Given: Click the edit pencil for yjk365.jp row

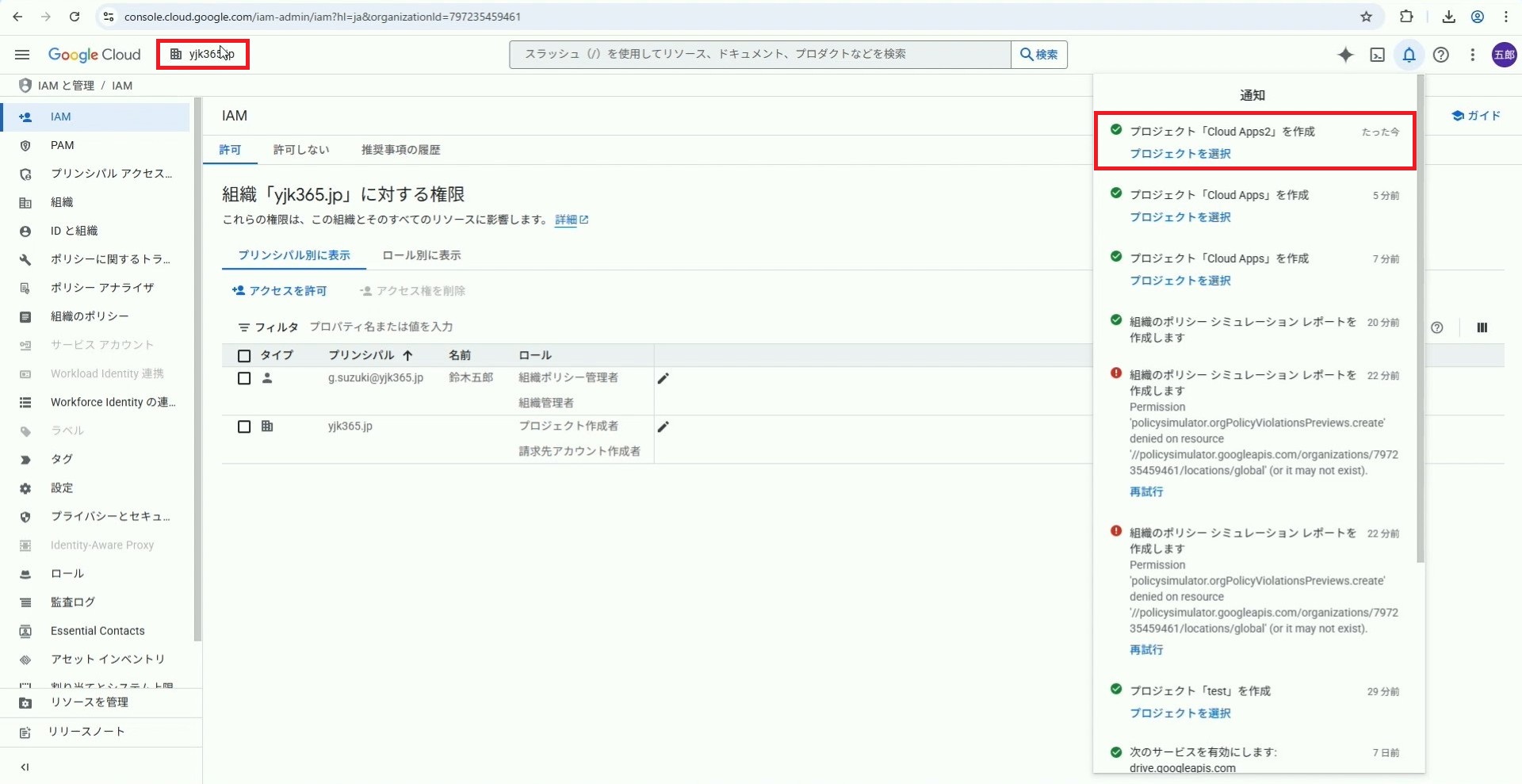Looking at the screenshot, I should (663, 427).
